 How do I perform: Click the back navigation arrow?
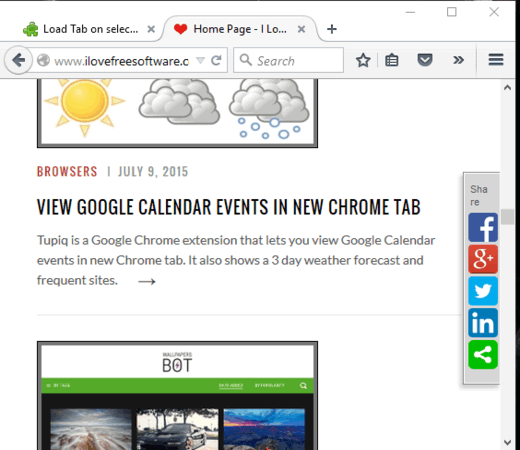[x=18, y=60]
